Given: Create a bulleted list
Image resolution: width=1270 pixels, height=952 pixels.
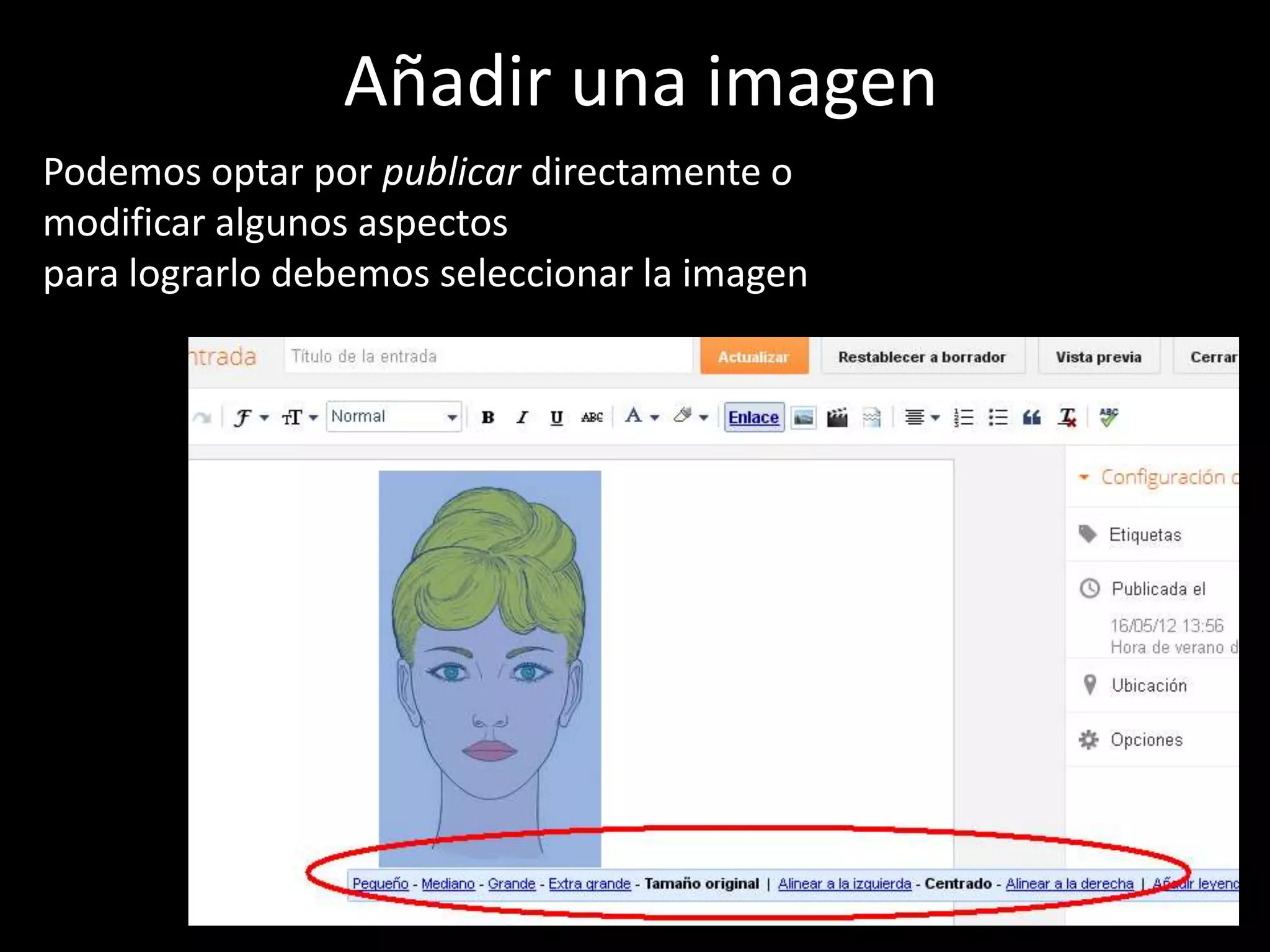Looking at the screenshot, I should pos(998,417).
